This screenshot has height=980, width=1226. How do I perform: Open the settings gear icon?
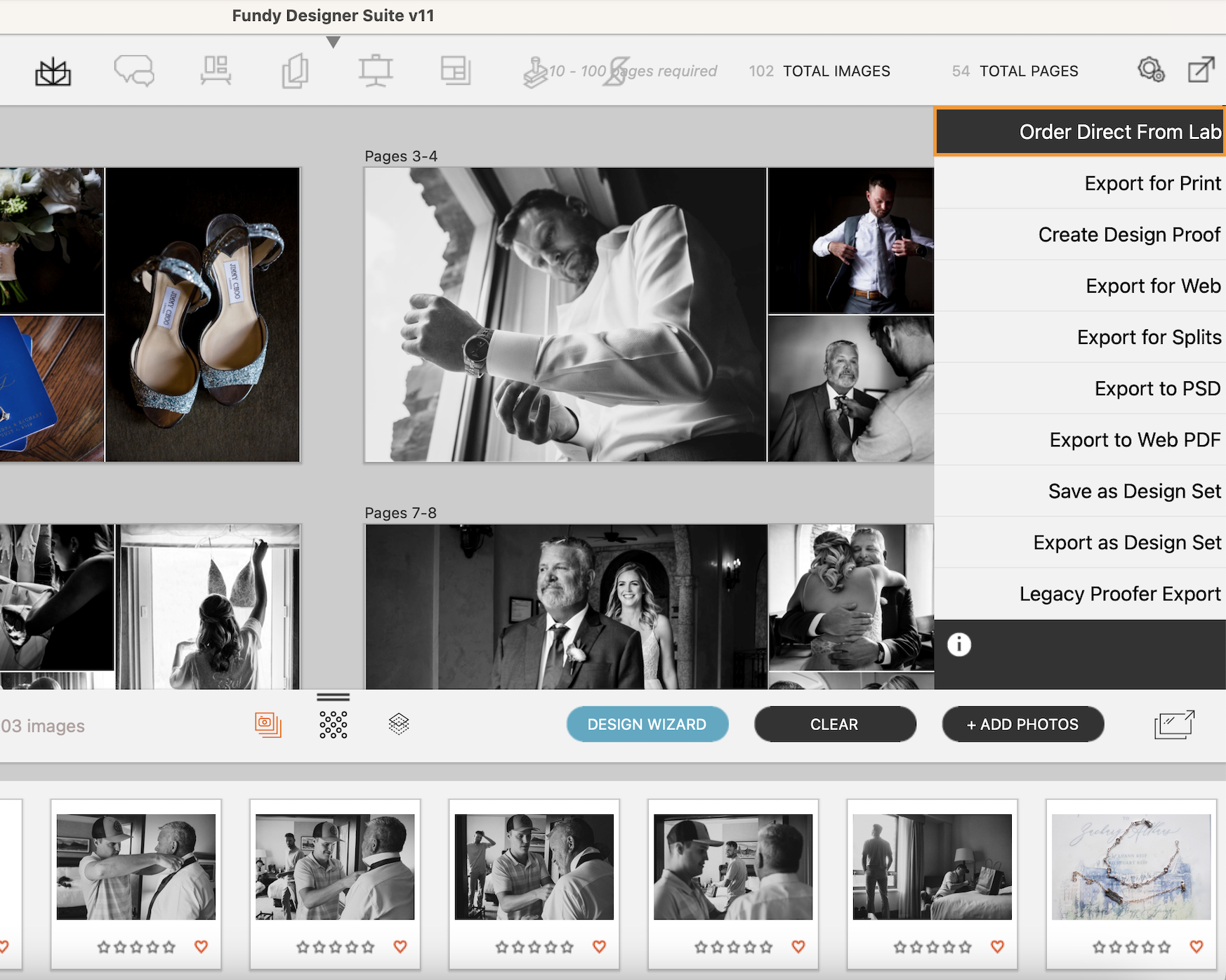(1151, 69)
